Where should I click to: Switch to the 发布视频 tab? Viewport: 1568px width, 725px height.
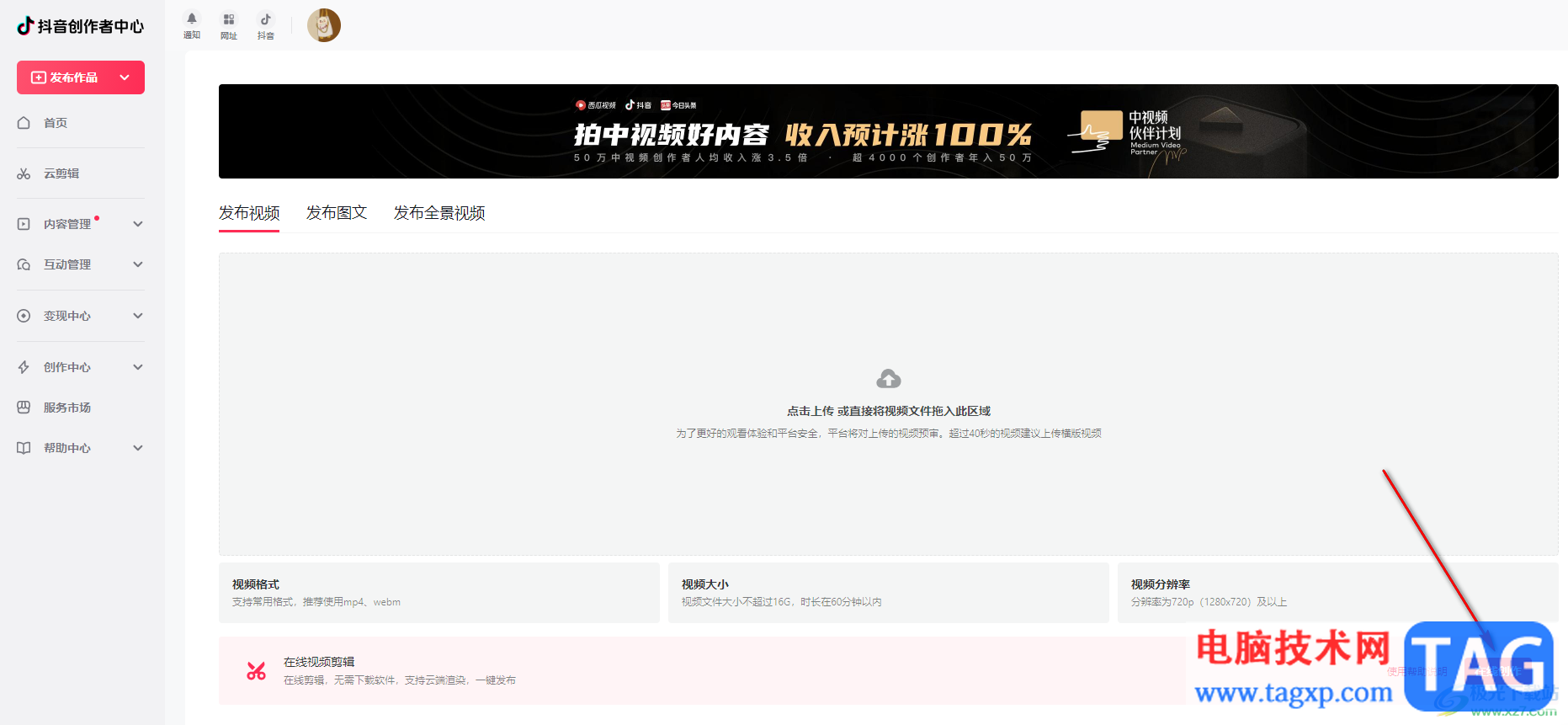(x=249, y=213)
